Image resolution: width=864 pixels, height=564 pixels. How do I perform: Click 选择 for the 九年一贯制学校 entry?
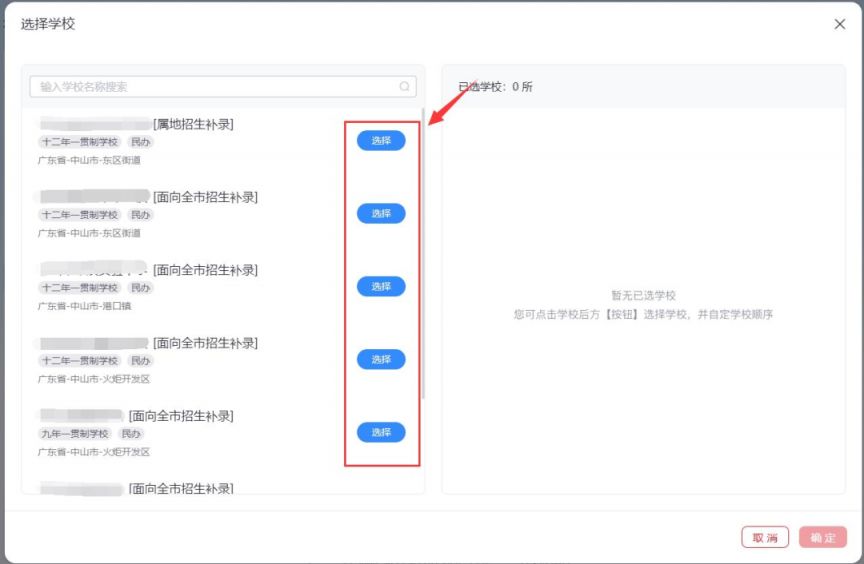tap(381, 432)
